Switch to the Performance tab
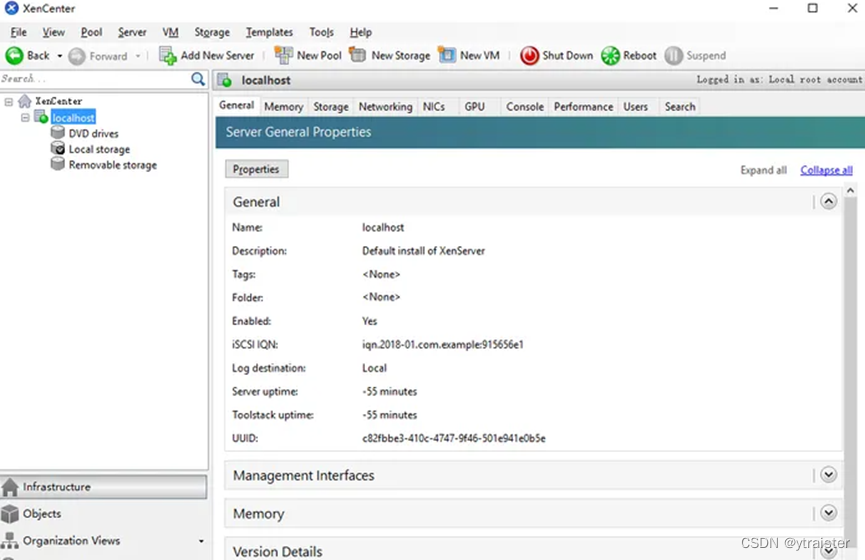 [x=584, y=106]
